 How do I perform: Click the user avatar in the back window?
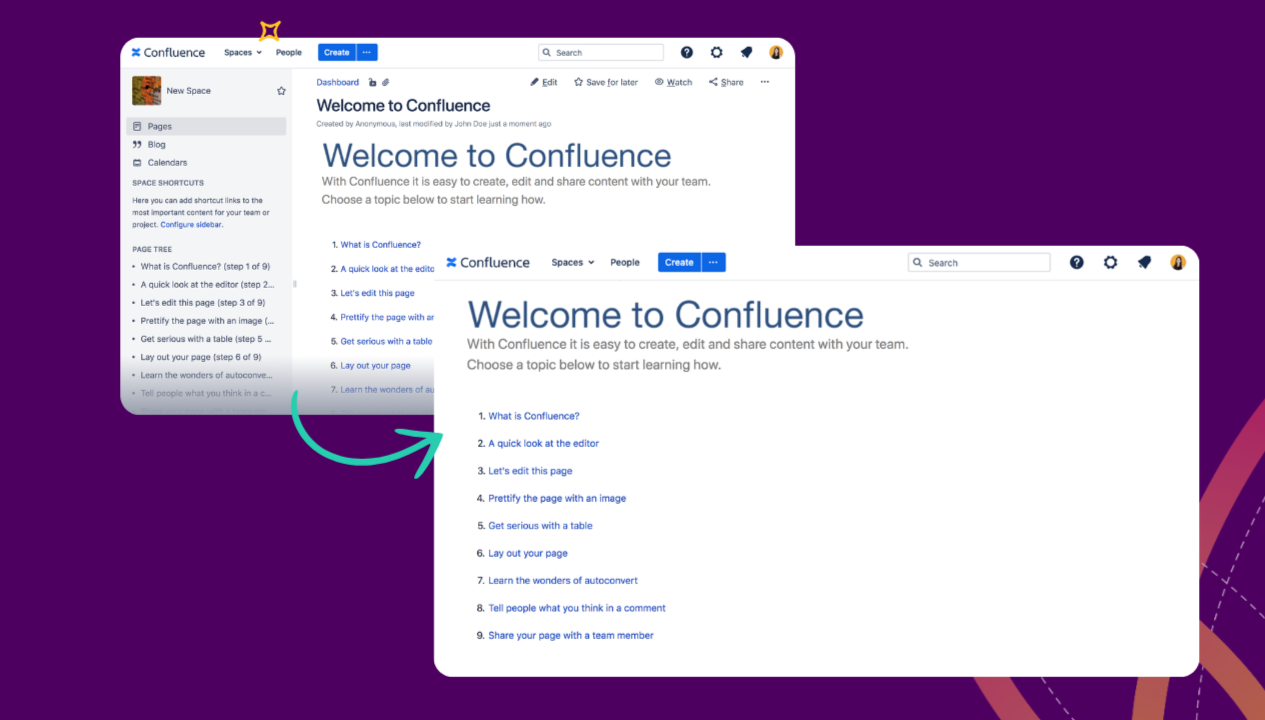776,52
